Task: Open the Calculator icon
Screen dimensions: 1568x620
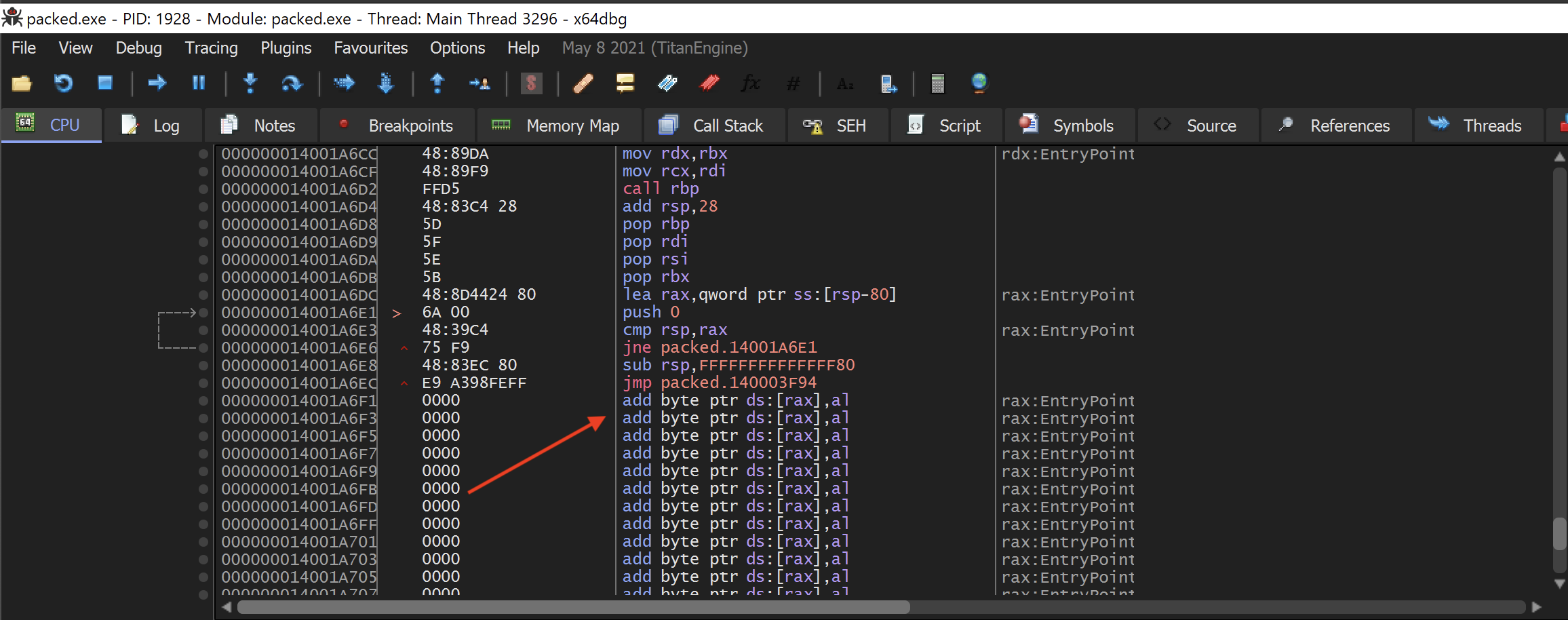Action: (938, 83)
